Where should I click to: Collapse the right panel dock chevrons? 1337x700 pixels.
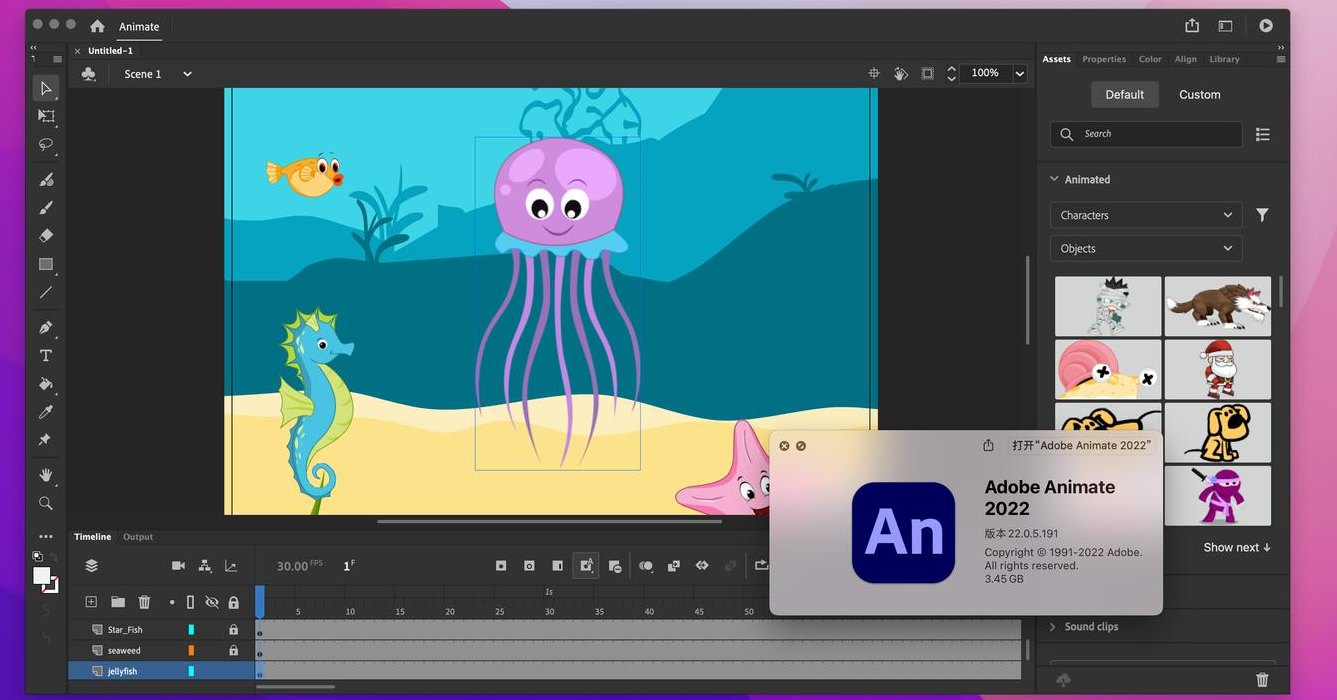pyautogui.click(x=1283, y=46)
